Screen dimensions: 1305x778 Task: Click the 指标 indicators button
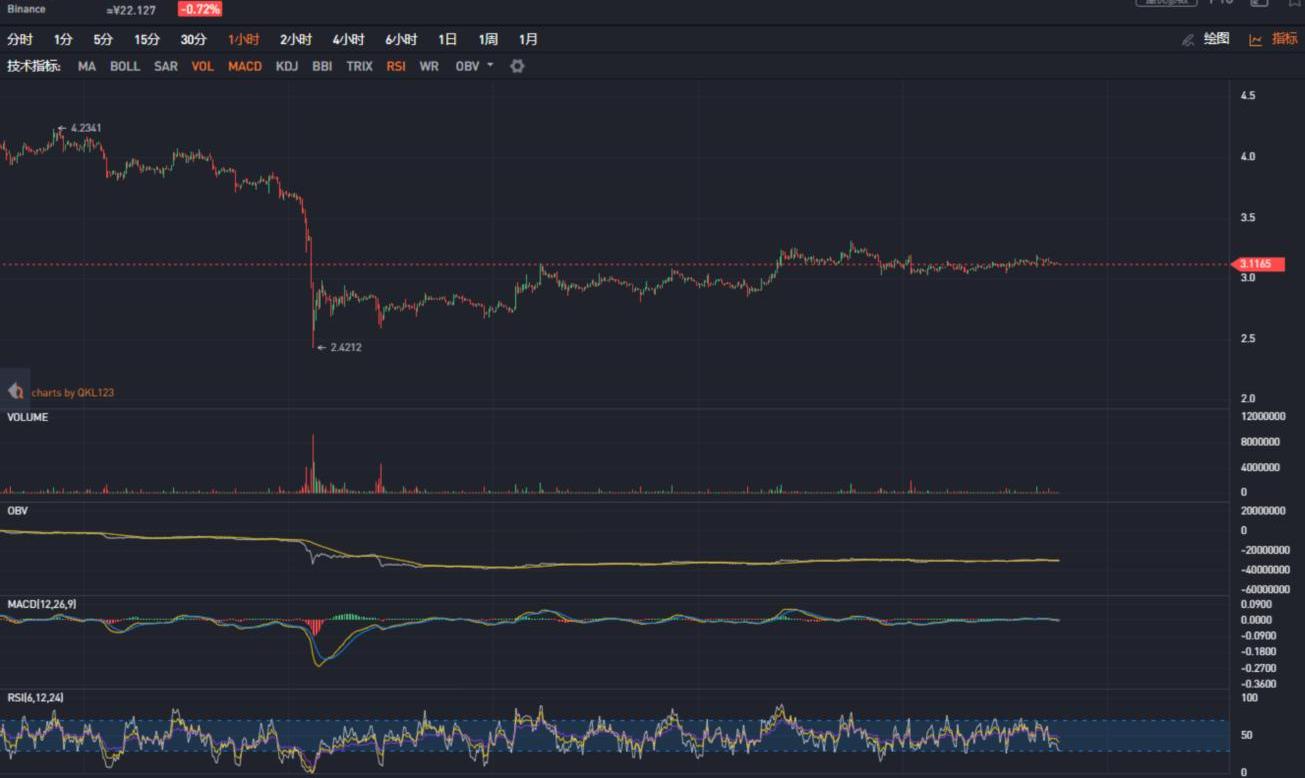tap(1284, 39)
